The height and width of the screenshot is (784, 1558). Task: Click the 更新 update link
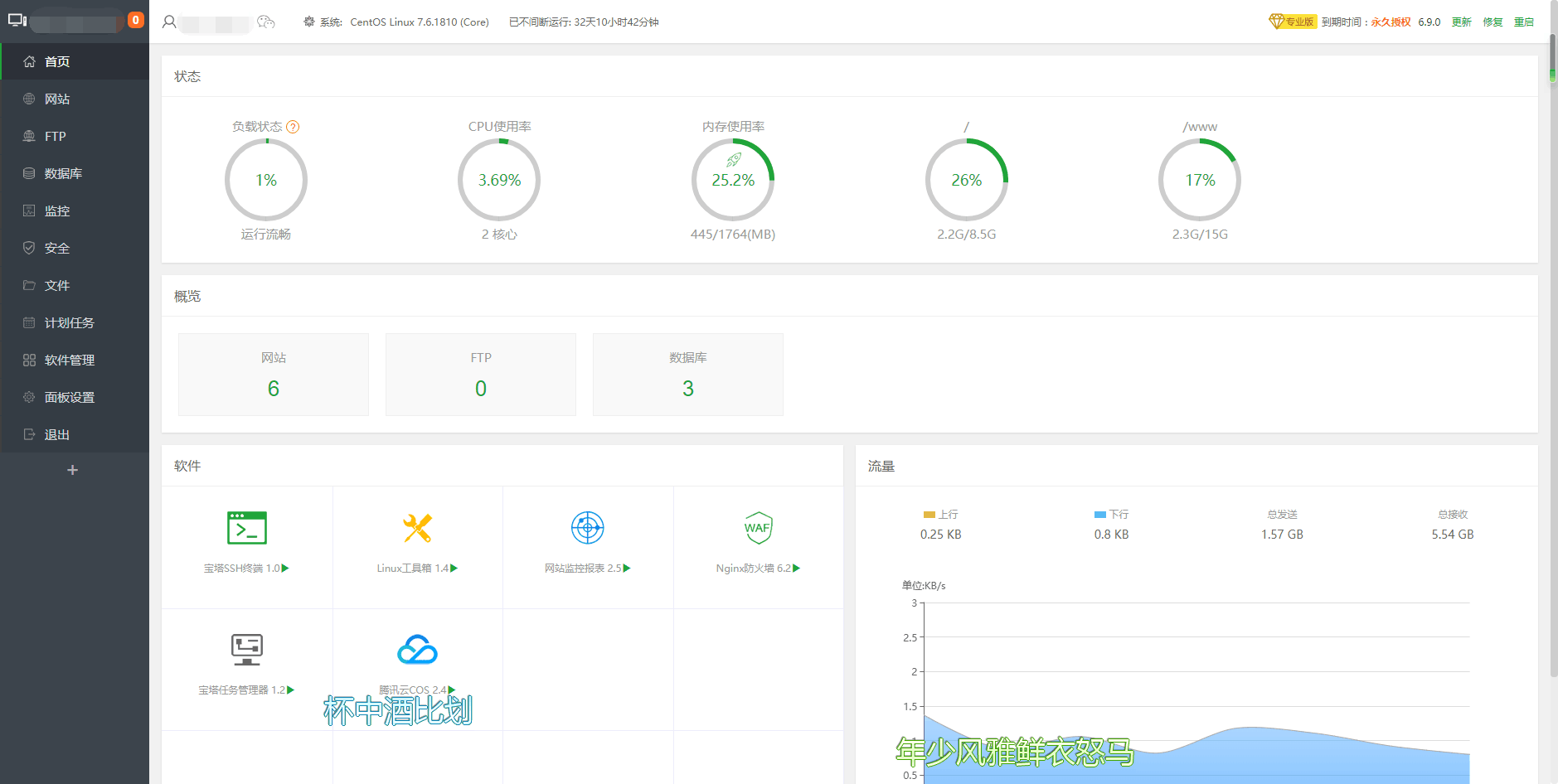pyautogui.click(x=1462, y=22)
